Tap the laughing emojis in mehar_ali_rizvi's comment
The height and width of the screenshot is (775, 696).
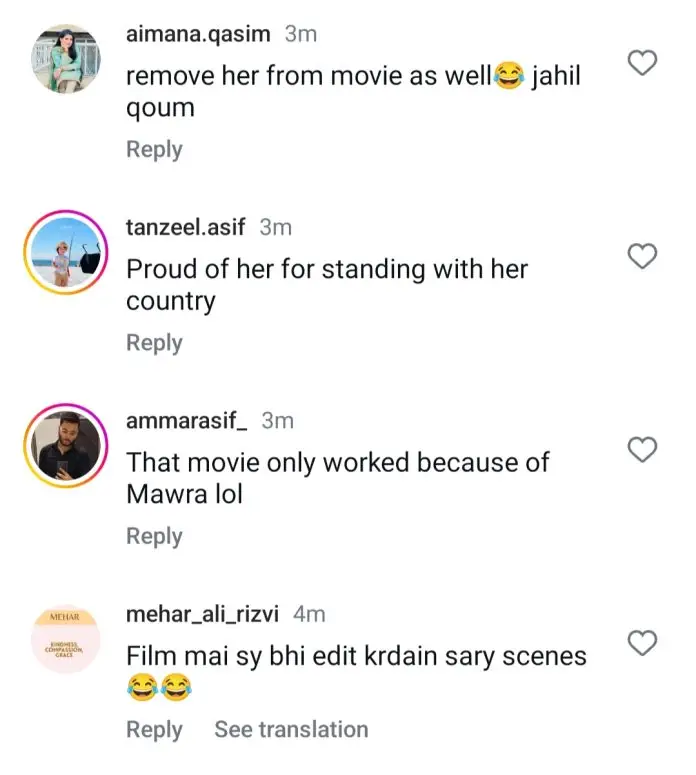coord(158,688)
